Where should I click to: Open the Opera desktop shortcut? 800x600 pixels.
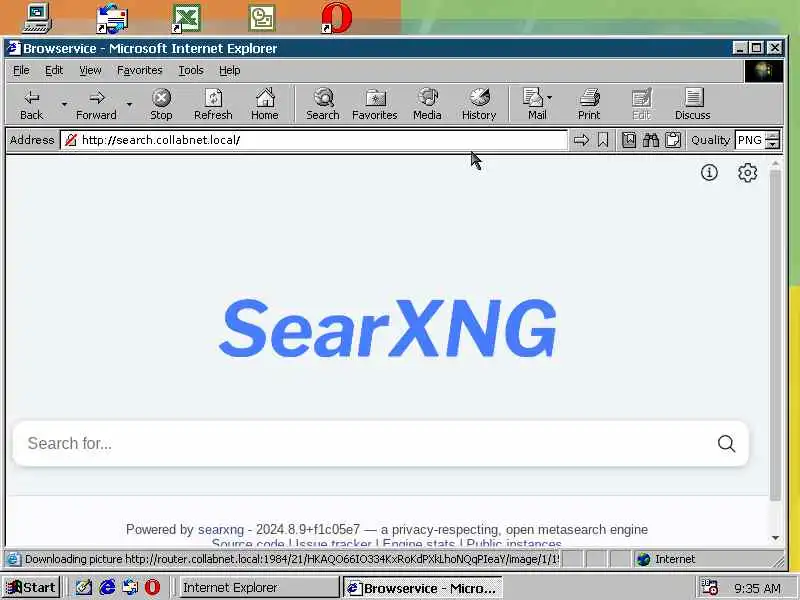pos(337,18)
